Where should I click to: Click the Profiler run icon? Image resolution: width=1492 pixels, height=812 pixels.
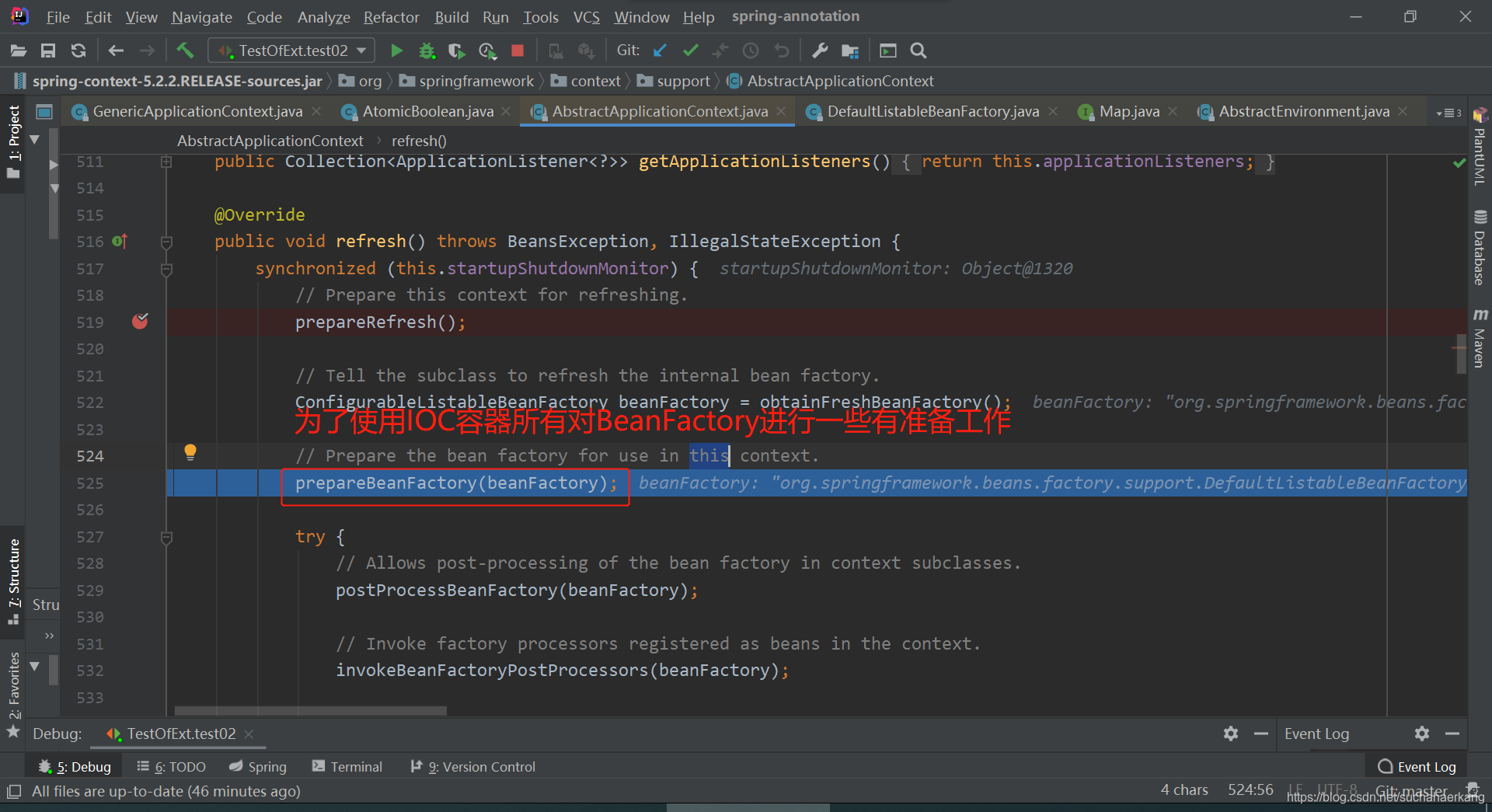[x=487, y=51]
